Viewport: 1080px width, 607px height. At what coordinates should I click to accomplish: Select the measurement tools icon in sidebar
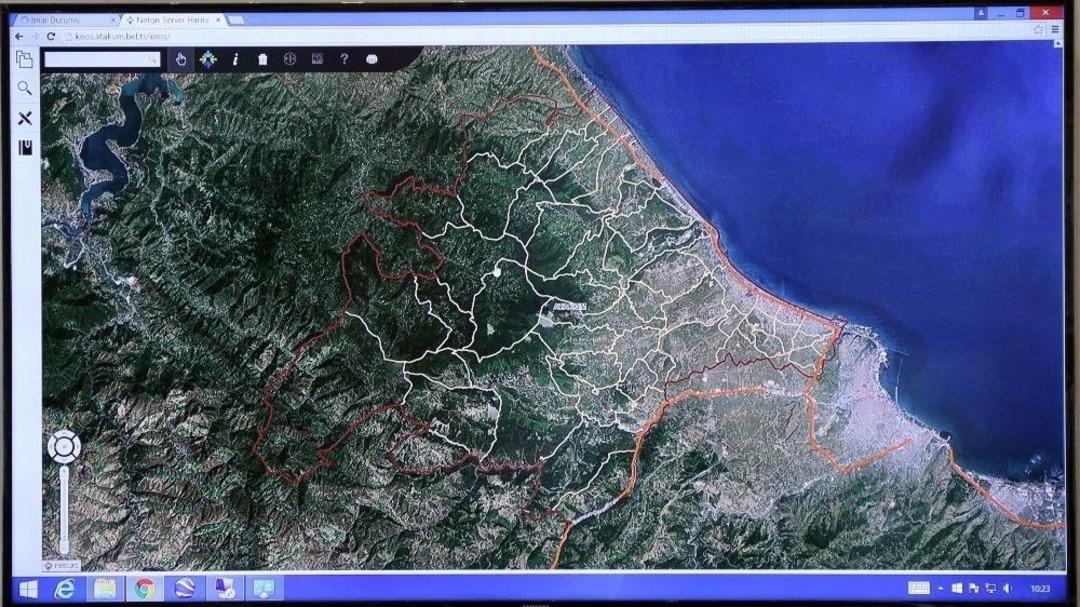point(25,118)
